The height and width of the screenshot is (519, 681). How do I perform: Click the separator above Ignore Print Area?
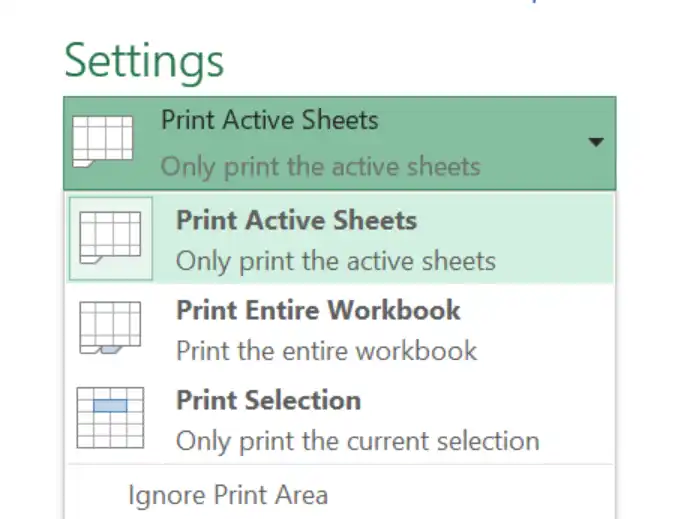click(x=340, y=464)
